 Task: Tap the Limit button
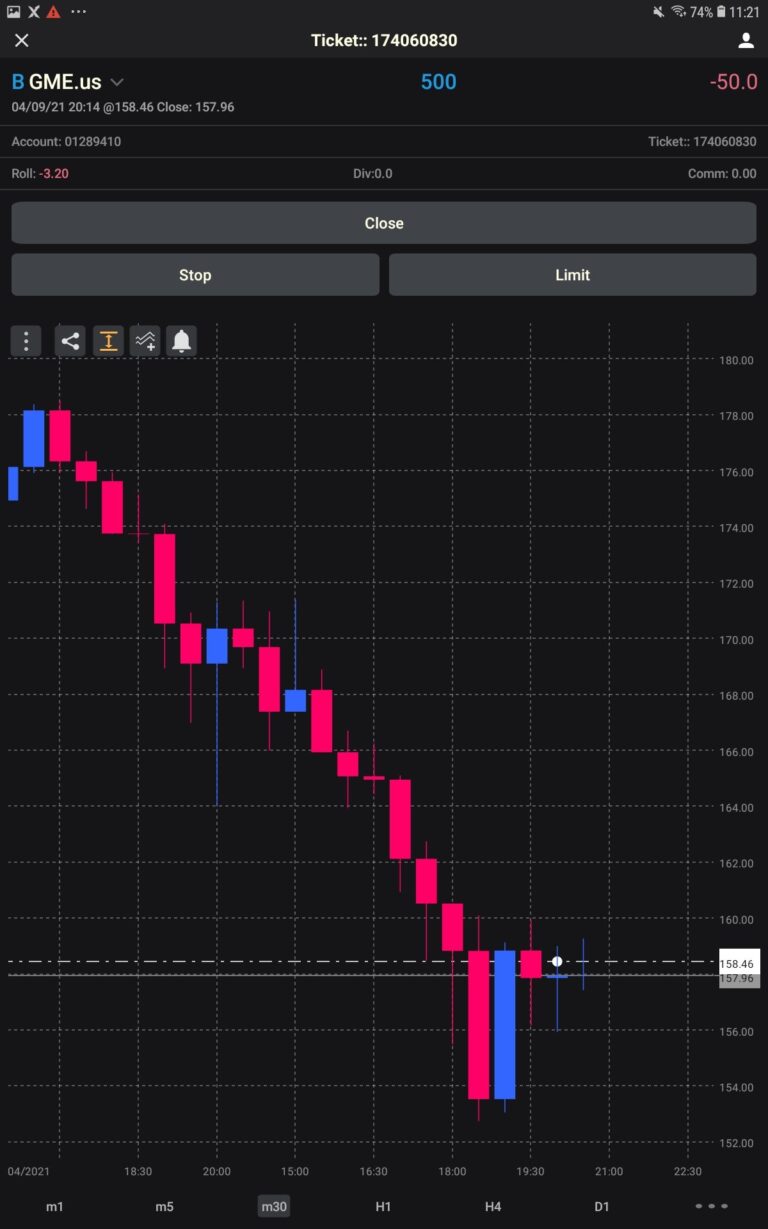[572, 275]
